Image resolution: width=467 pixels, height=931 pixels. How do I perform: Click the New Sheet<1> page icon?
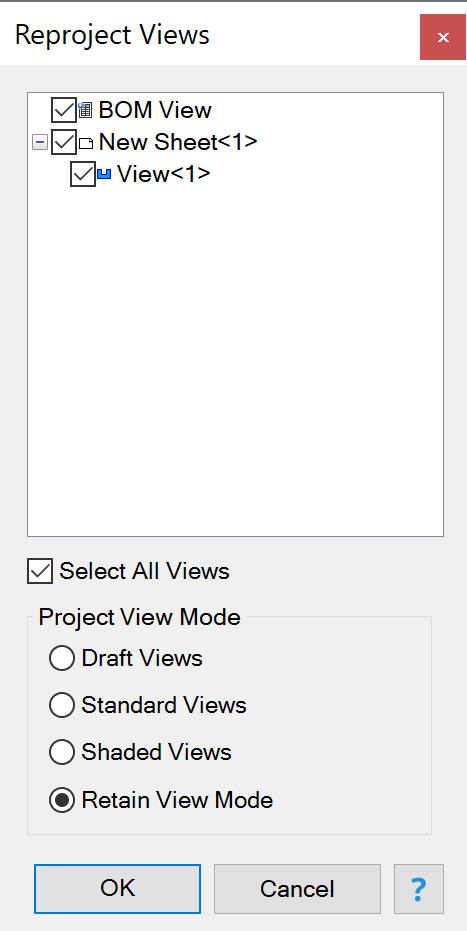(86, 143)
